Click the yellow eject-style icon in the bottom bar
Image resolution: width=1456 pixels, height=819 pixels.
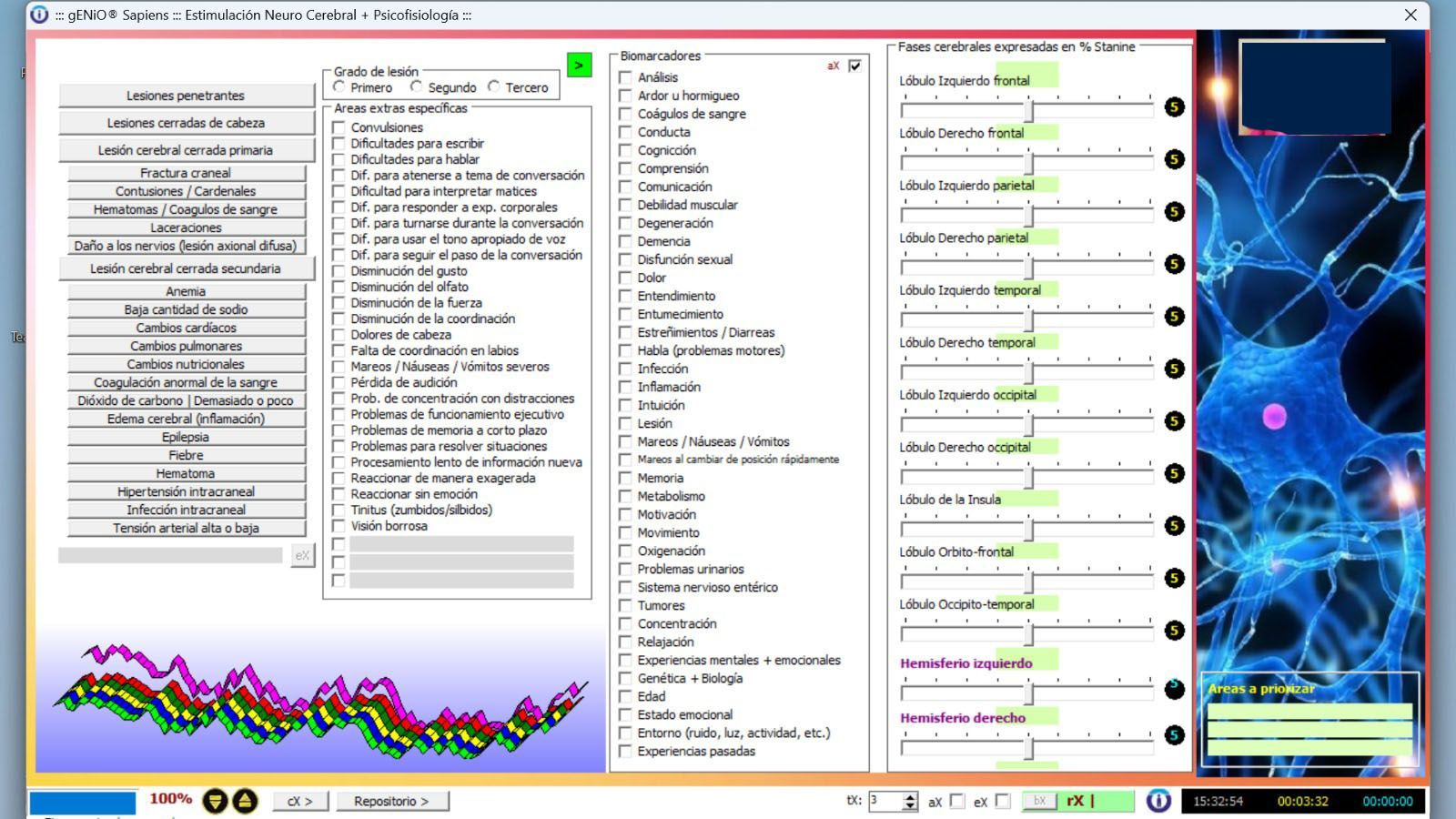pyautogui.click(x=245, y=801)
